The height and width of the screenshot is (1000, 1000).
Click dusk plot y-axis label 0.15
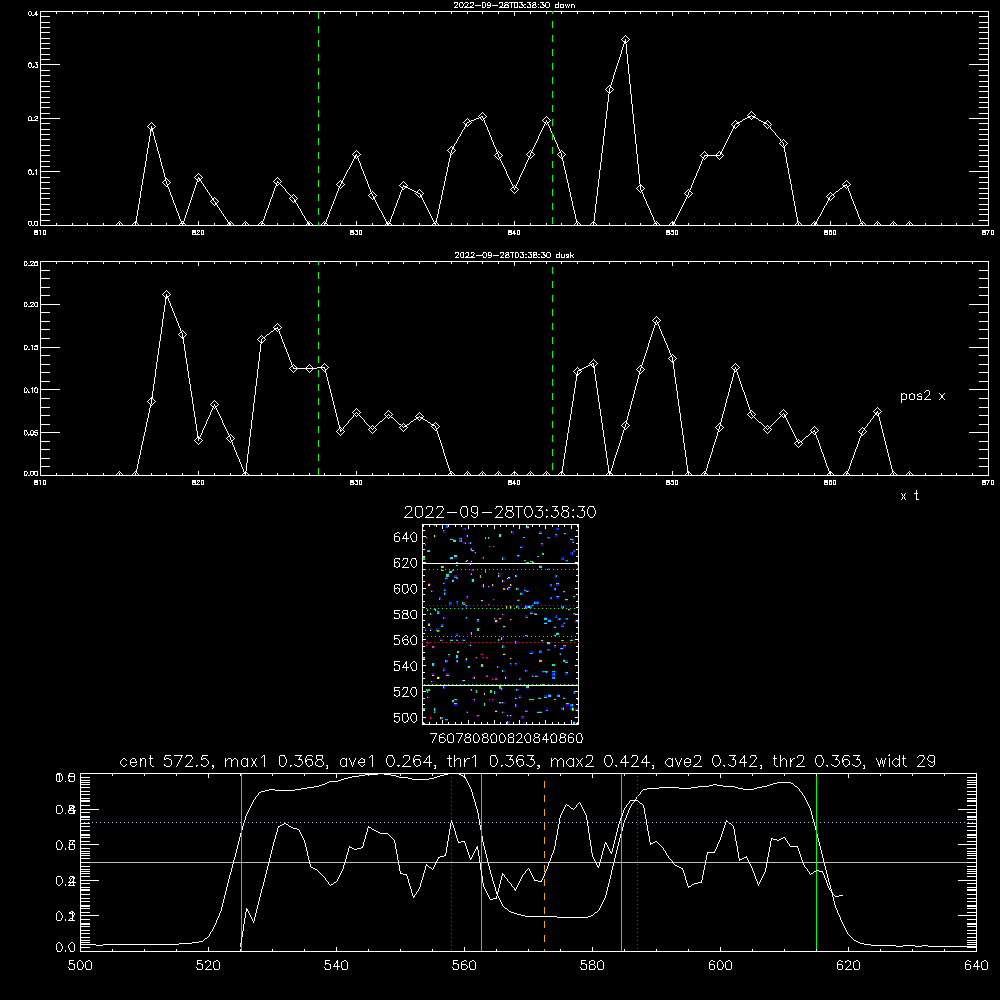click(31, 348)
